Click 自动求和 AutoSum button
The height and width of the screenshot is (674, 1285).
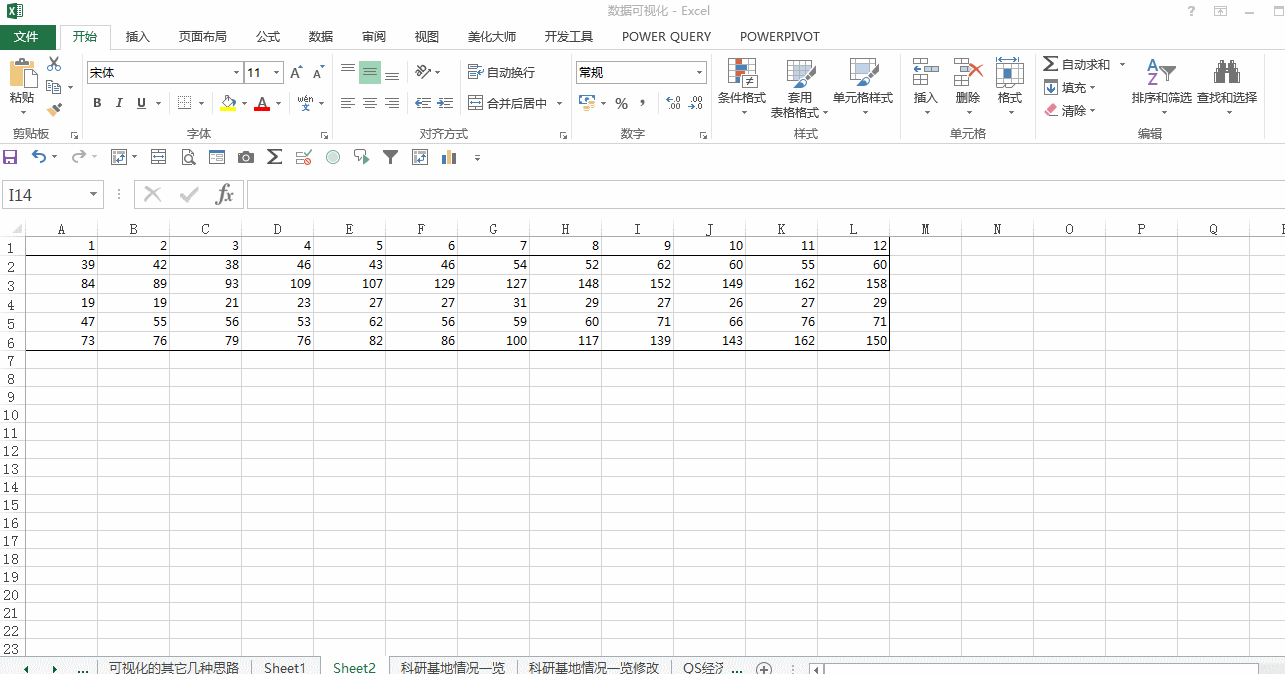pyautogui.click(x=1076, y=64)
